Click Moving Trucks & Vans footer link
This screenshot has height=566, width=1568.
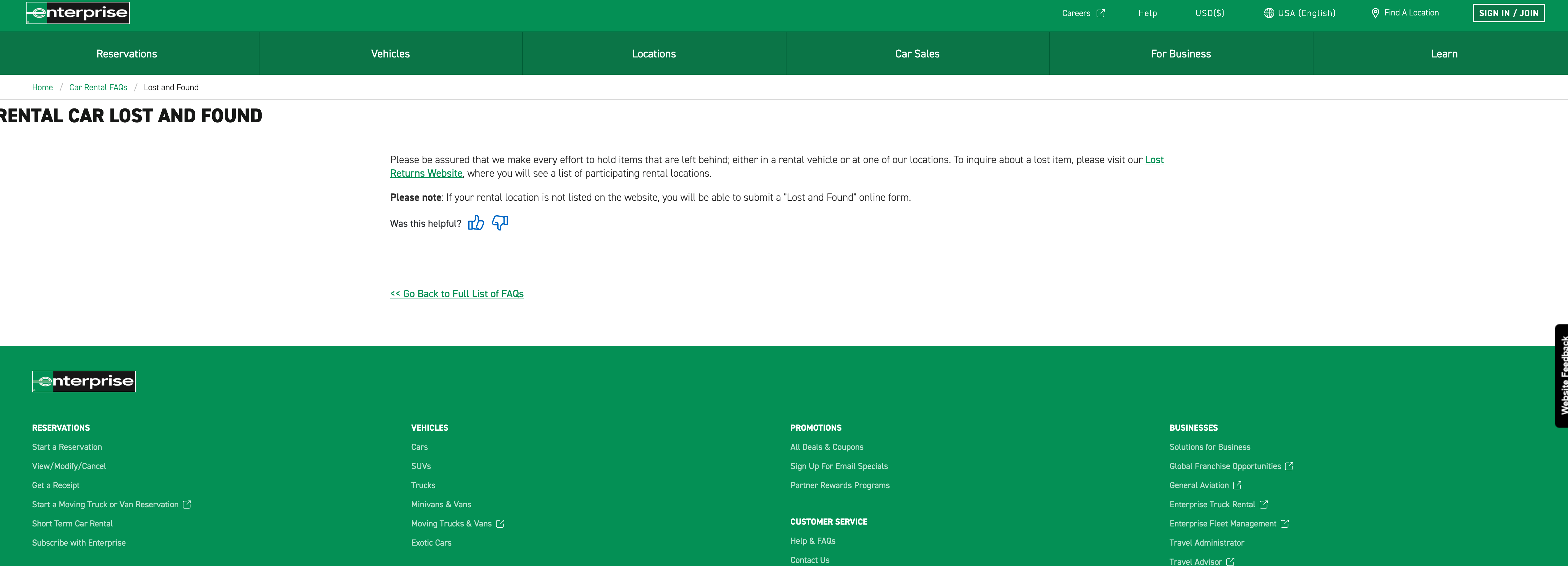pos(451,523)
